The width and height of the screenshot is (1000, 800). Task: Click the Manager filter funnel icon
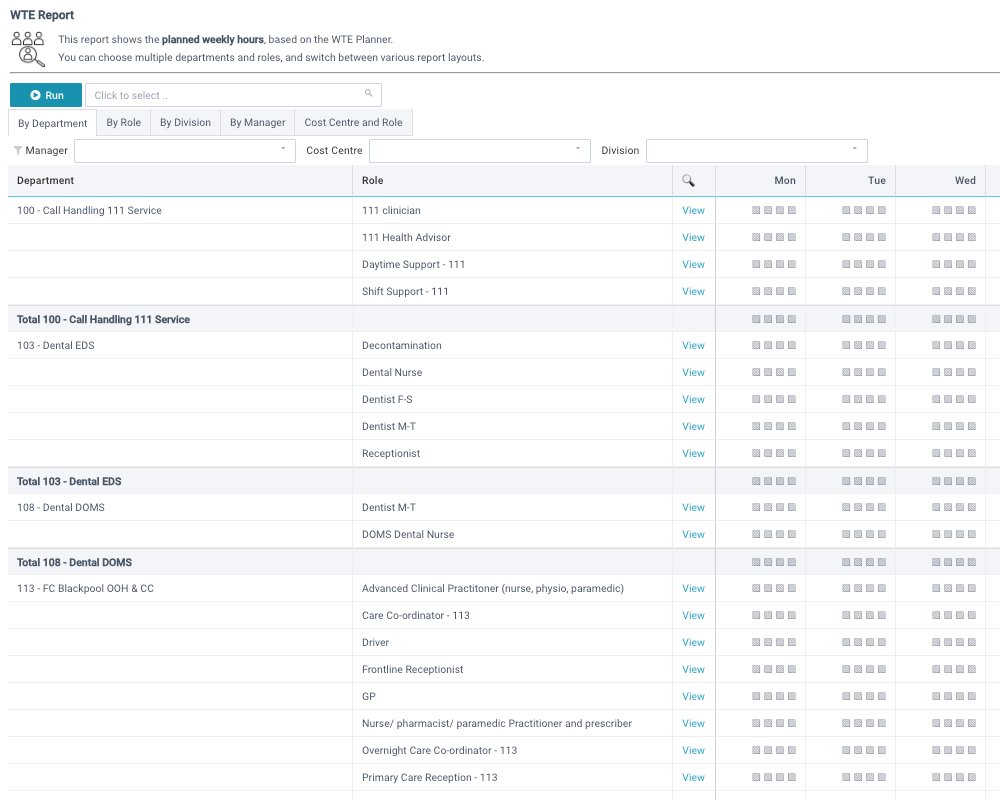17,151
